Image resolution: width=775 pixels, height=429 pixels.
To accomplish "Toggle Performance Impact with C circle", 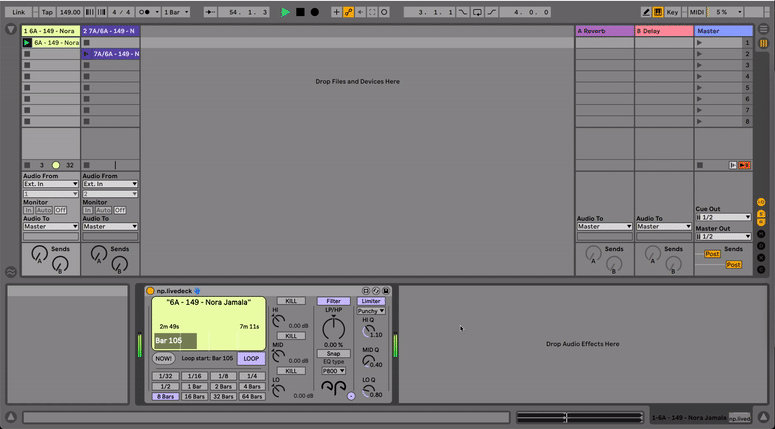I will pyautogui.click(x=761, y=269).
